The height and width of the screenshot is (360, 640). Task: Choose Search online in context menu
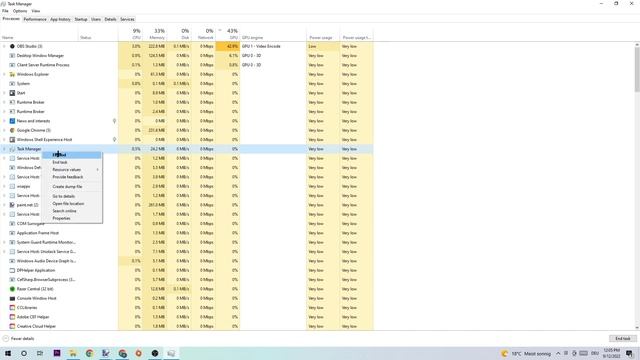click(72, 211)
